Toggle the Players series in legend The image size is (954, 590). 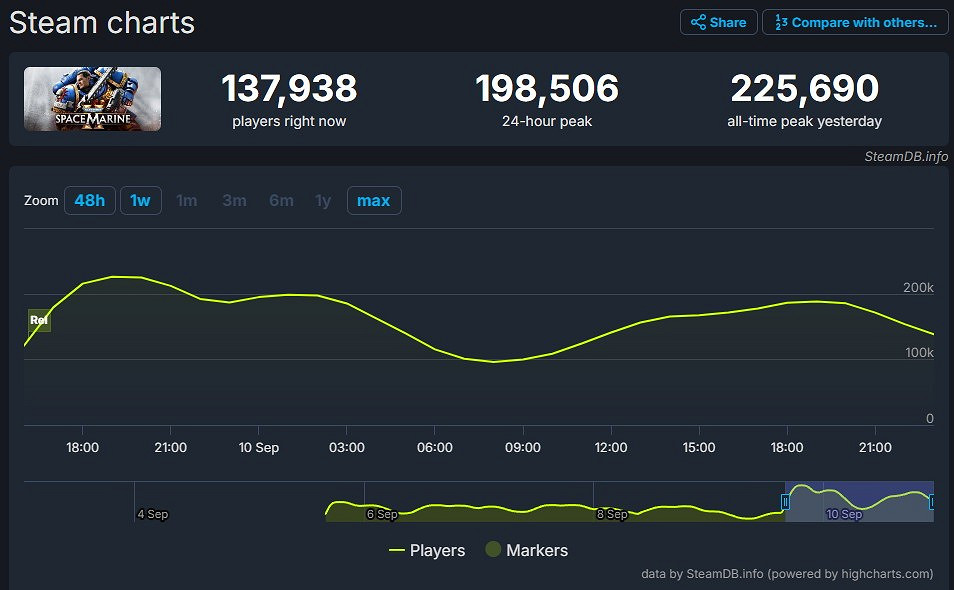click(x=426, y=550)
